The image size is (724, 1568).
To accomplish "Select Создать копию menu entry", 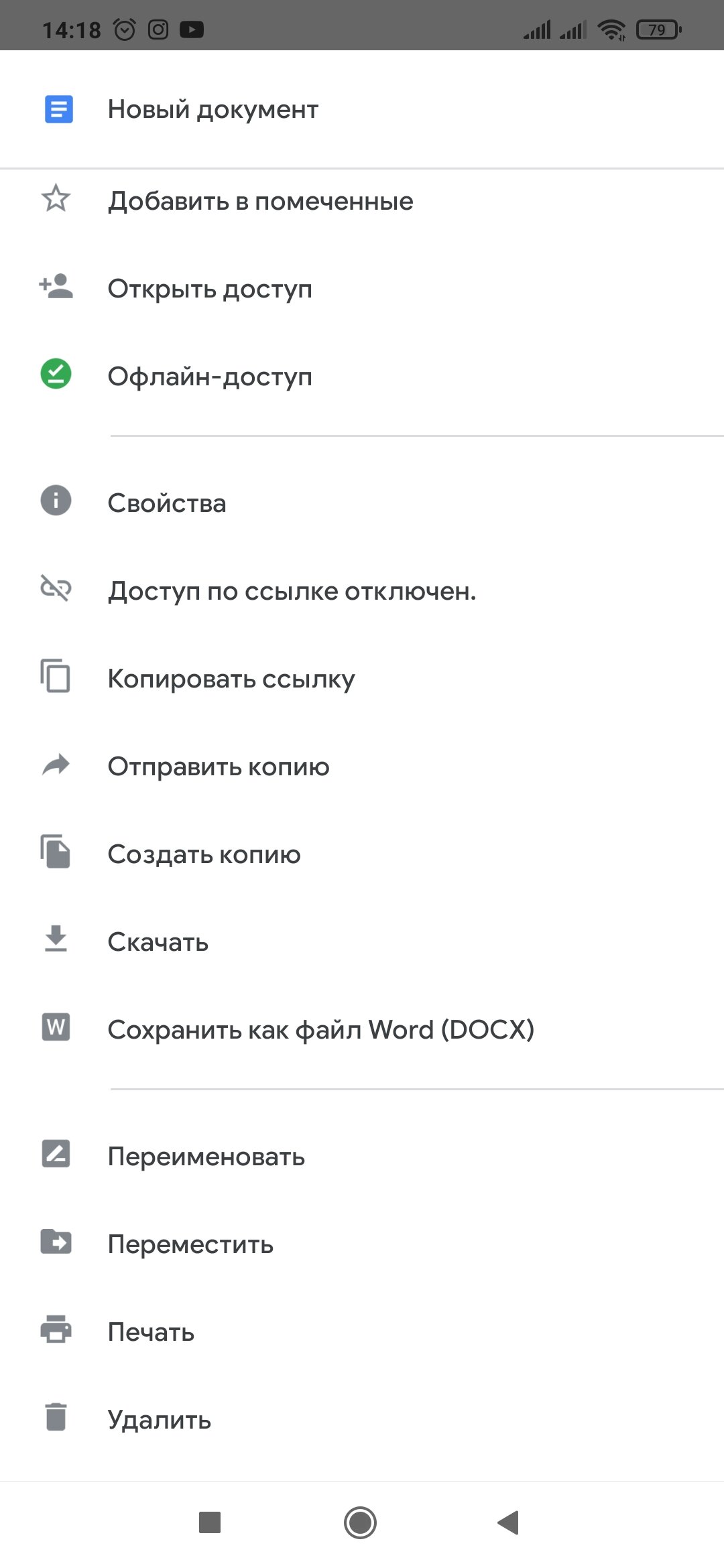I will click(x=362, y=854).
